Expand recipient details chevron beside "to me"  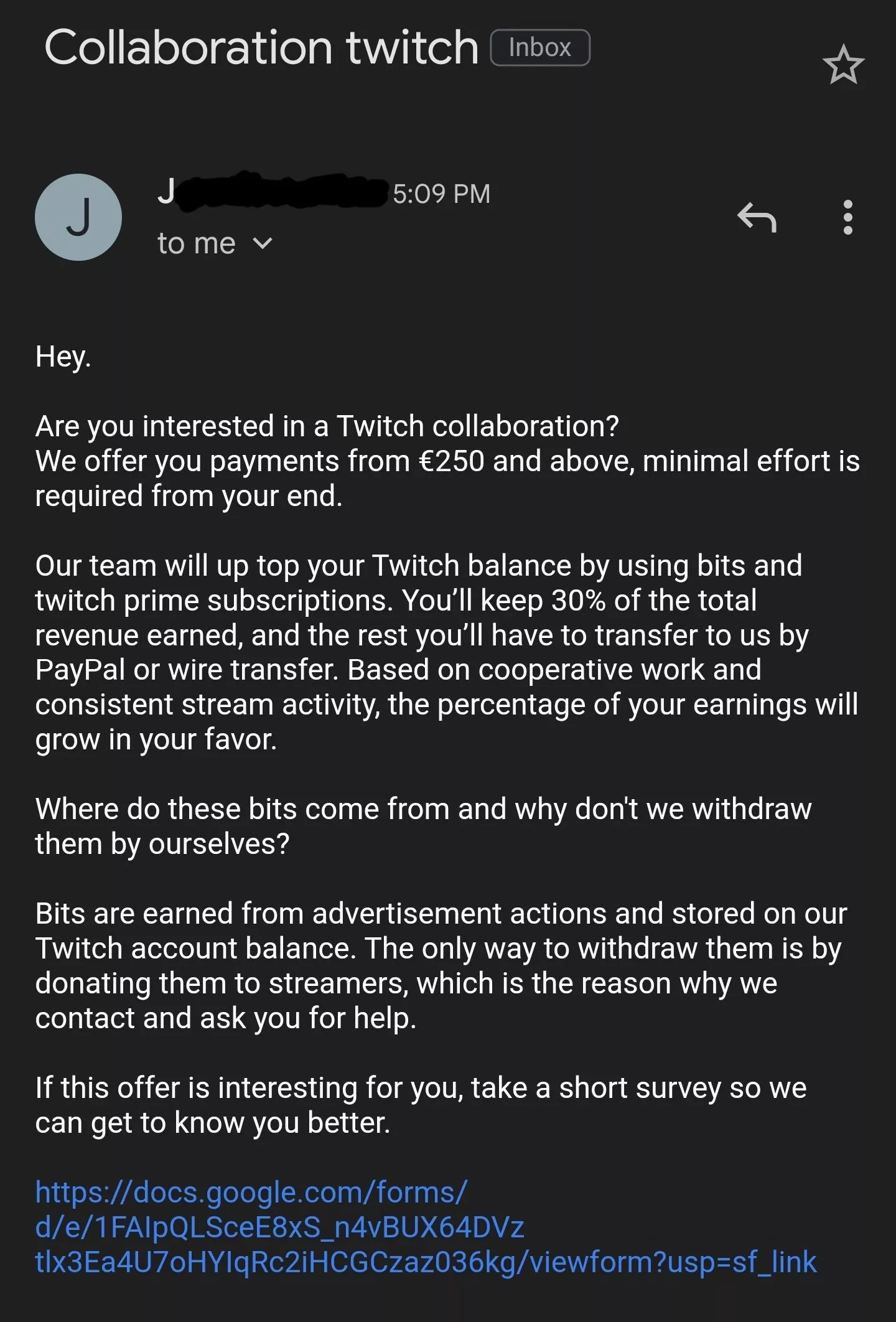263,243
